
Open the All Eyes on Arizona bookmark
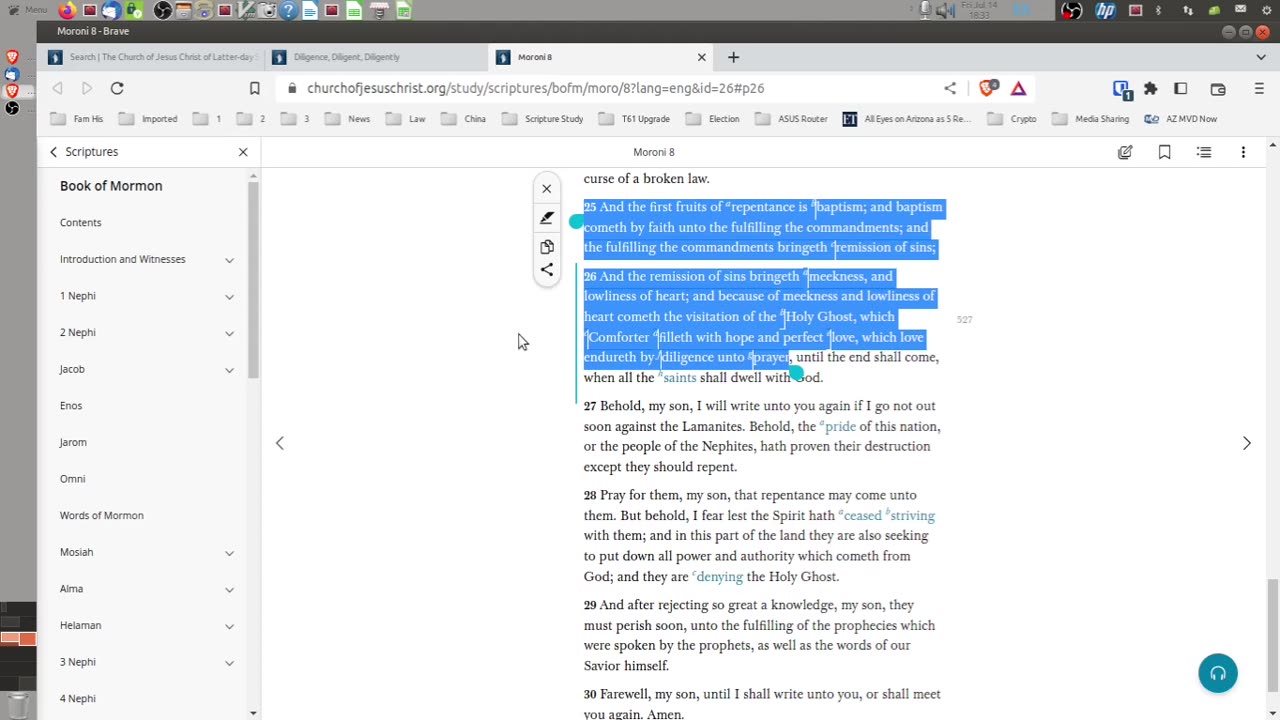[x=907, y=119]
